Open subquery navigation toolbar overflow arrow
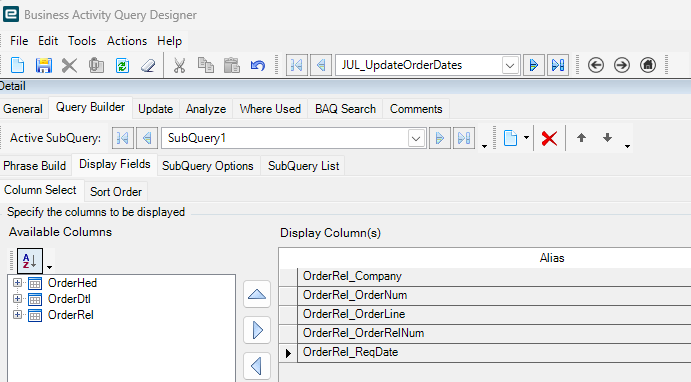The height and width of the screenshot is (382, 691). tap(484, 146)
